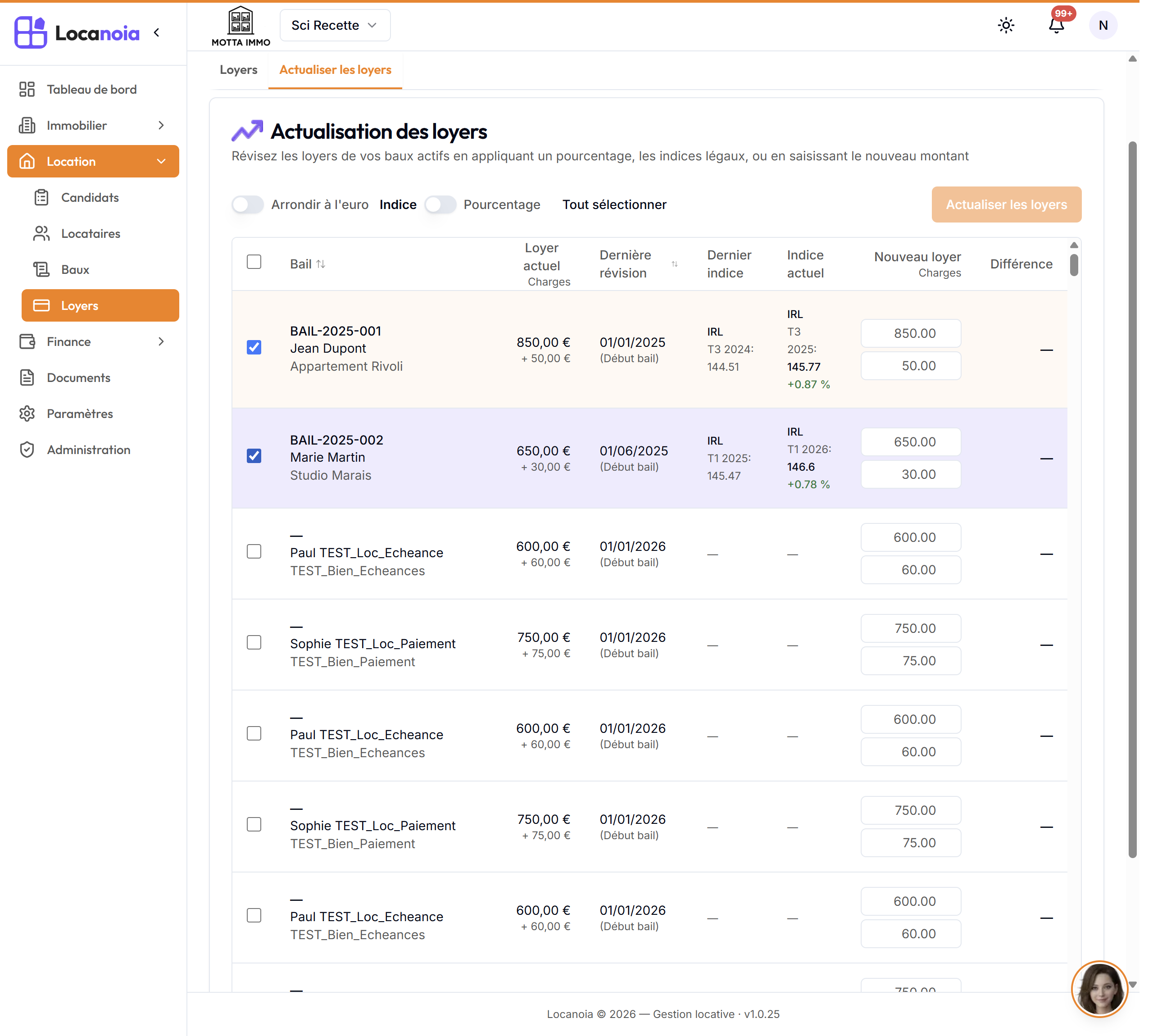Open Tableau de bord dashboard icon
This screenshot has width=1153, height=1036.
[x=27, y=89]
